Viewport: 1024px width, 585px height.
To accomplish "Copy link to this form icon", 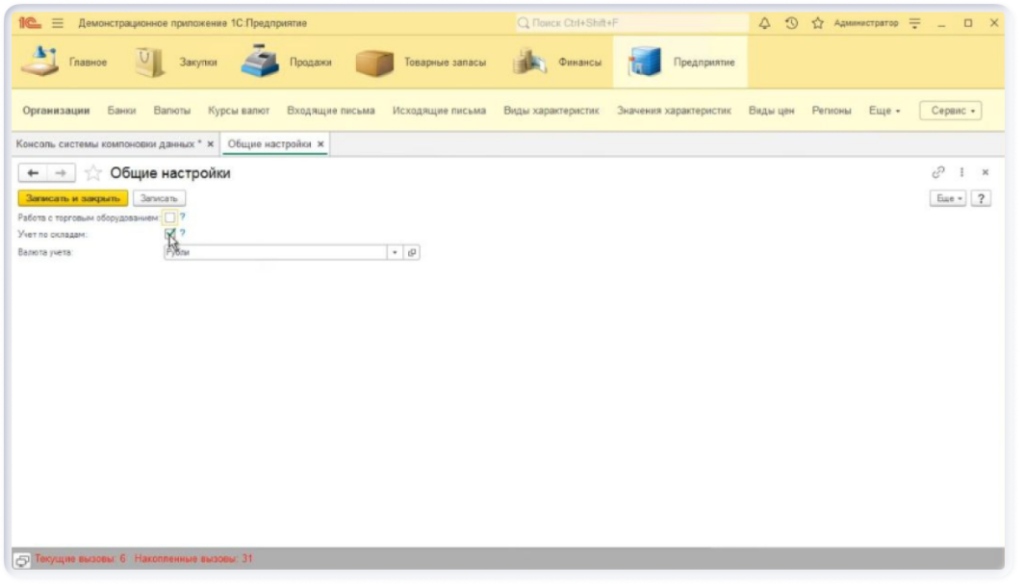I will (x=938, y=173).
